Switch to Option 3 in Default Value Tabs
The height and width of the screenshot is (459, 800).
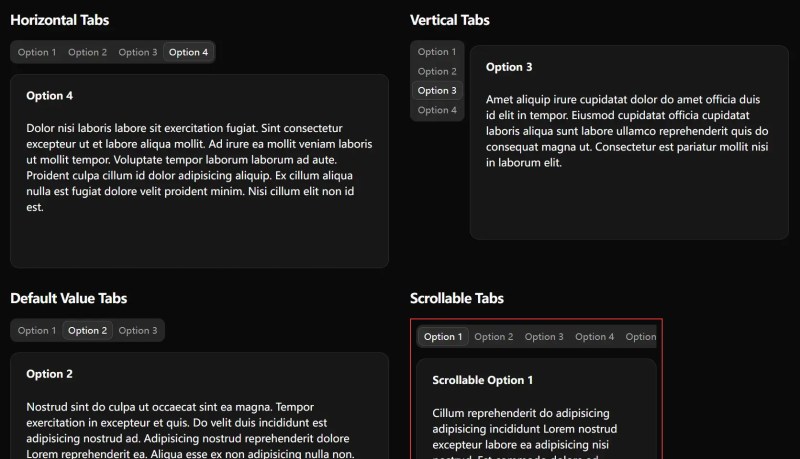[x=138, y=330]
